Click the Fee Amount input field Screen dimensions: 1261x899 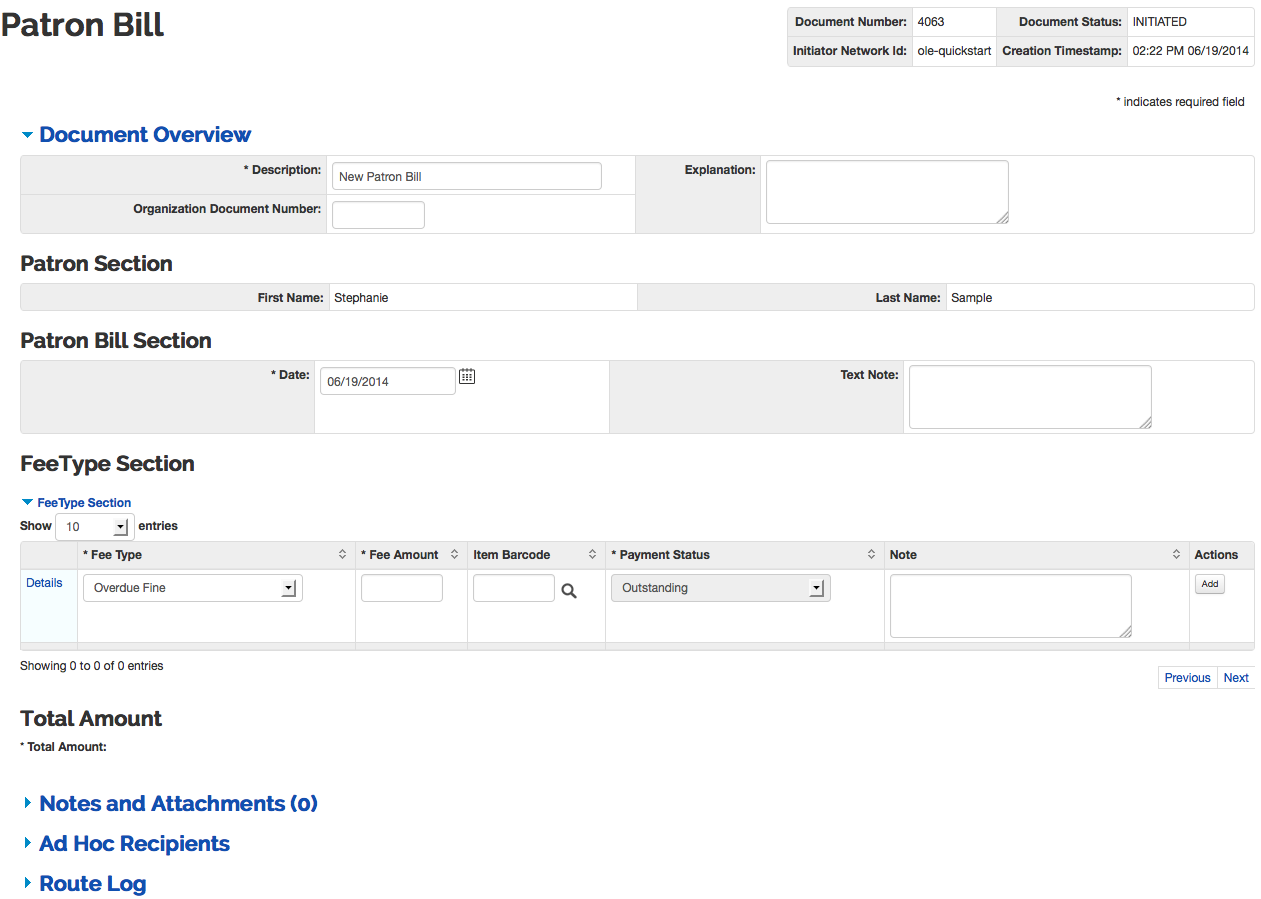click(x=402, y=588)
